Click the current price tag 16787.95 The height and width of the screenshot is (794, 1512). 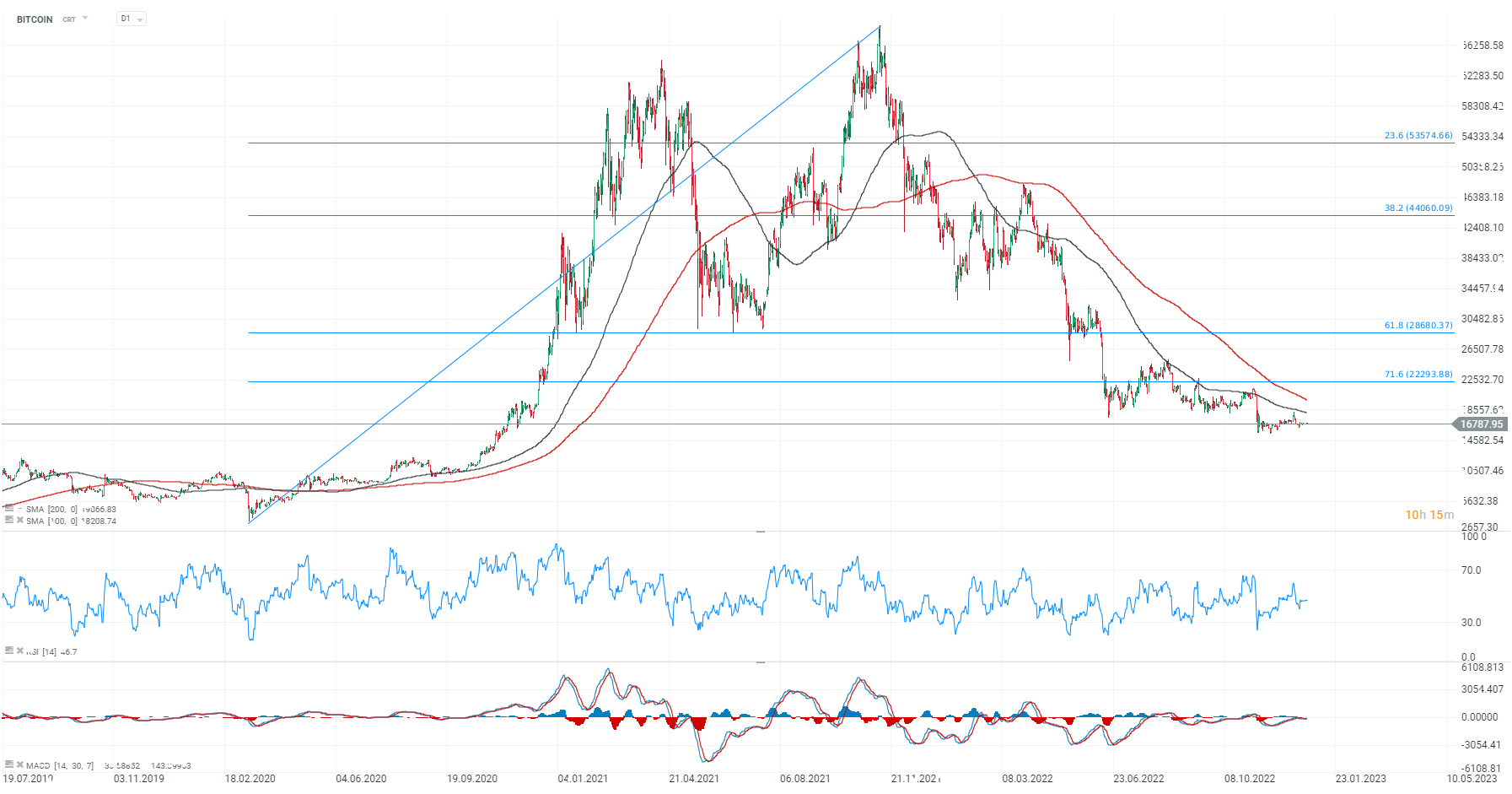click(x=1481, y=424)
